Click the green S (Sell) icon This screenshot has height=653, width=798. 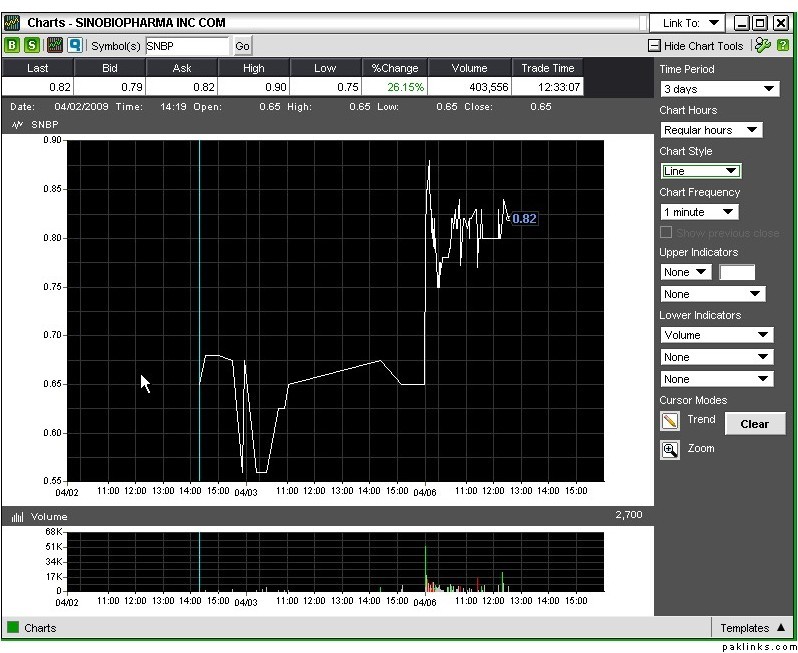(32, 45)
